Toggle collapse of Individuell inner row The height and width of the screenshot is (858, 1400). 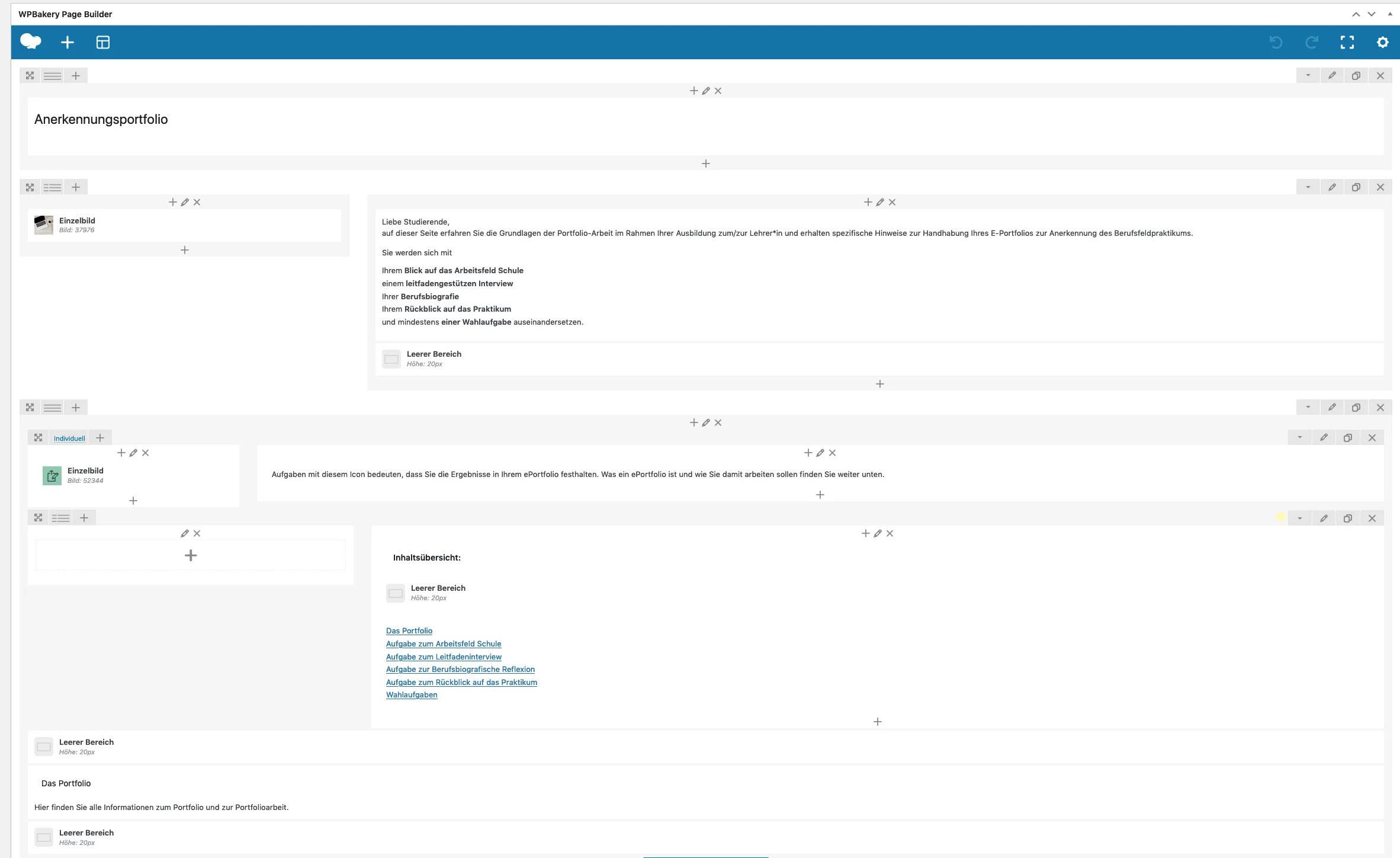1299,438
